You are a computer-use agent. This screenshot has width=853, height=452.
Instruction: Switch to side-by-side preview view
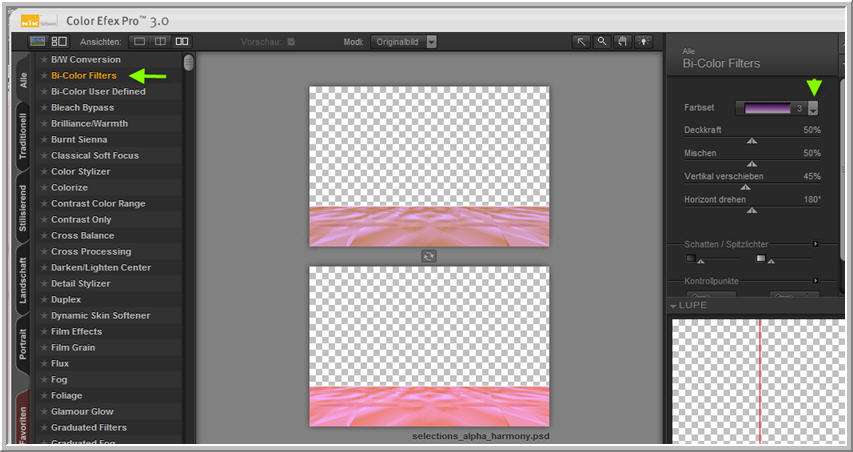click(182, 41)
